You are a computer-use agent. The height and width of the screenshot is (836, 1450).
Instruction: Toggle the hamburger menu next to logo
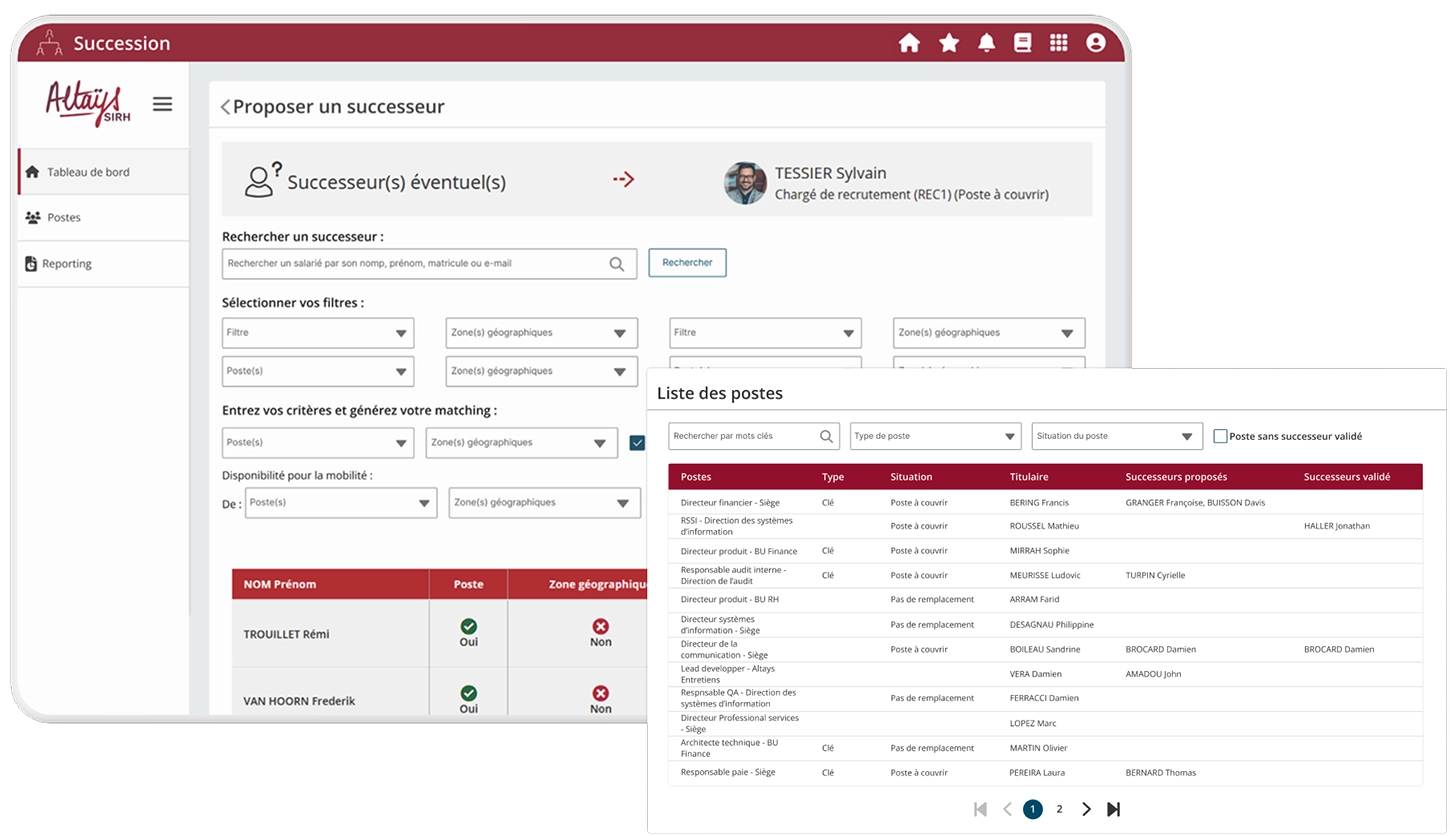(162, 104)
